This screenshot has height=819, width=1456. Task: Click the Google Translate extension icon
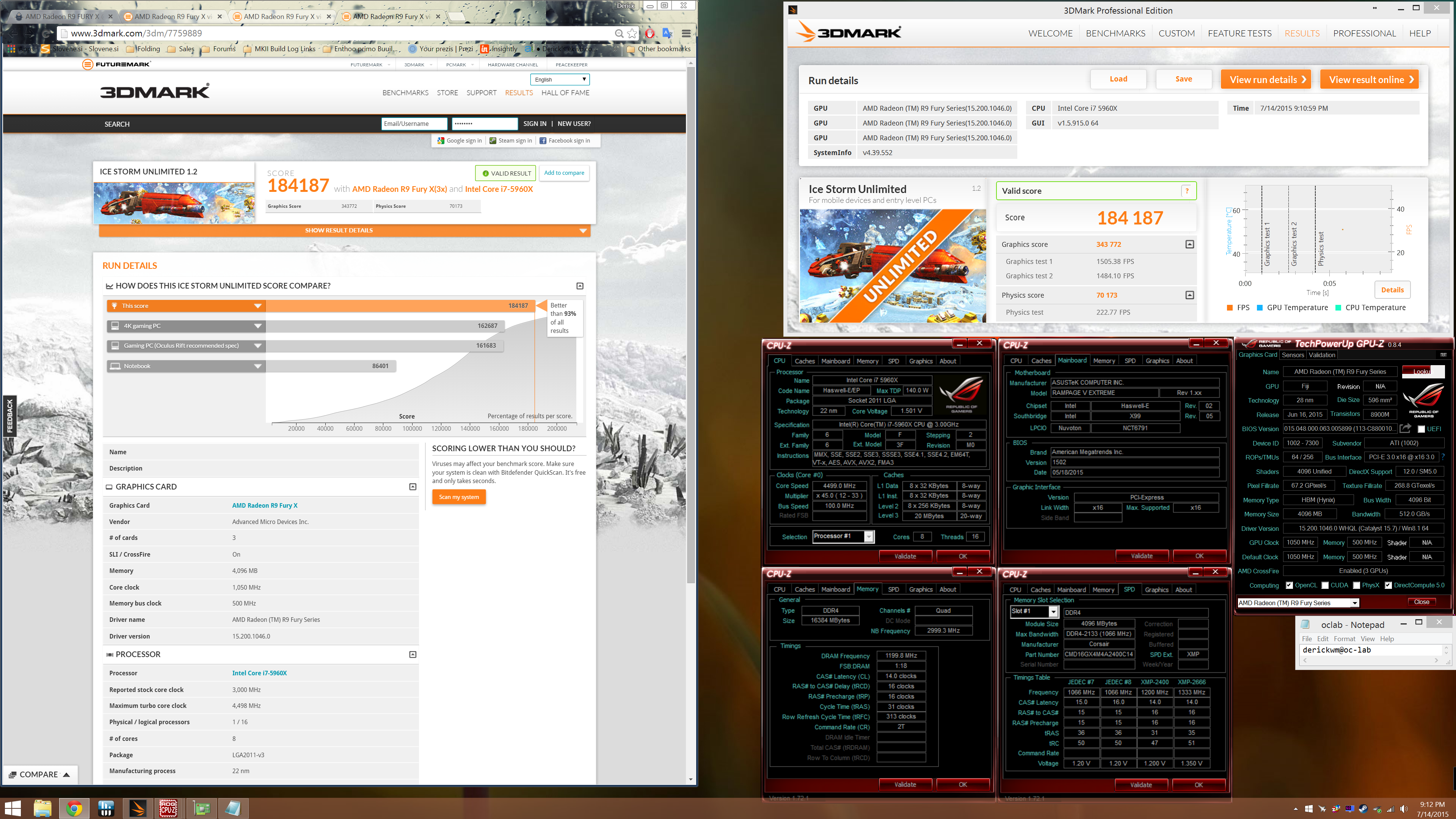point(667,33)
